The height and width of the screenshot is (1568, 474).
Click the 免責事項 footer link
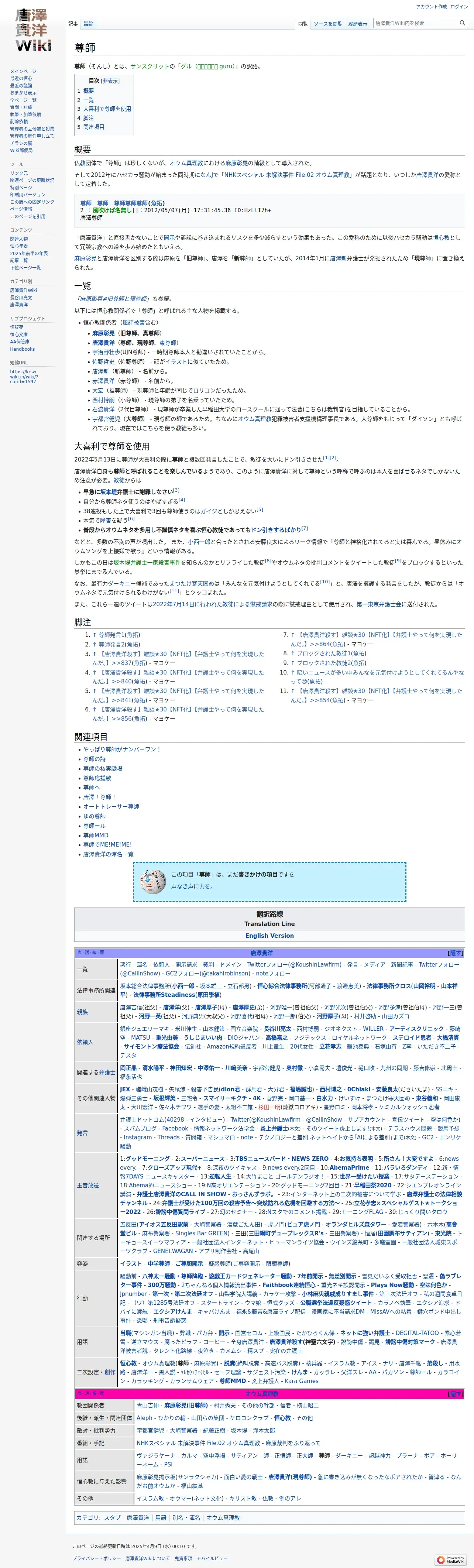coord(183,1558)
